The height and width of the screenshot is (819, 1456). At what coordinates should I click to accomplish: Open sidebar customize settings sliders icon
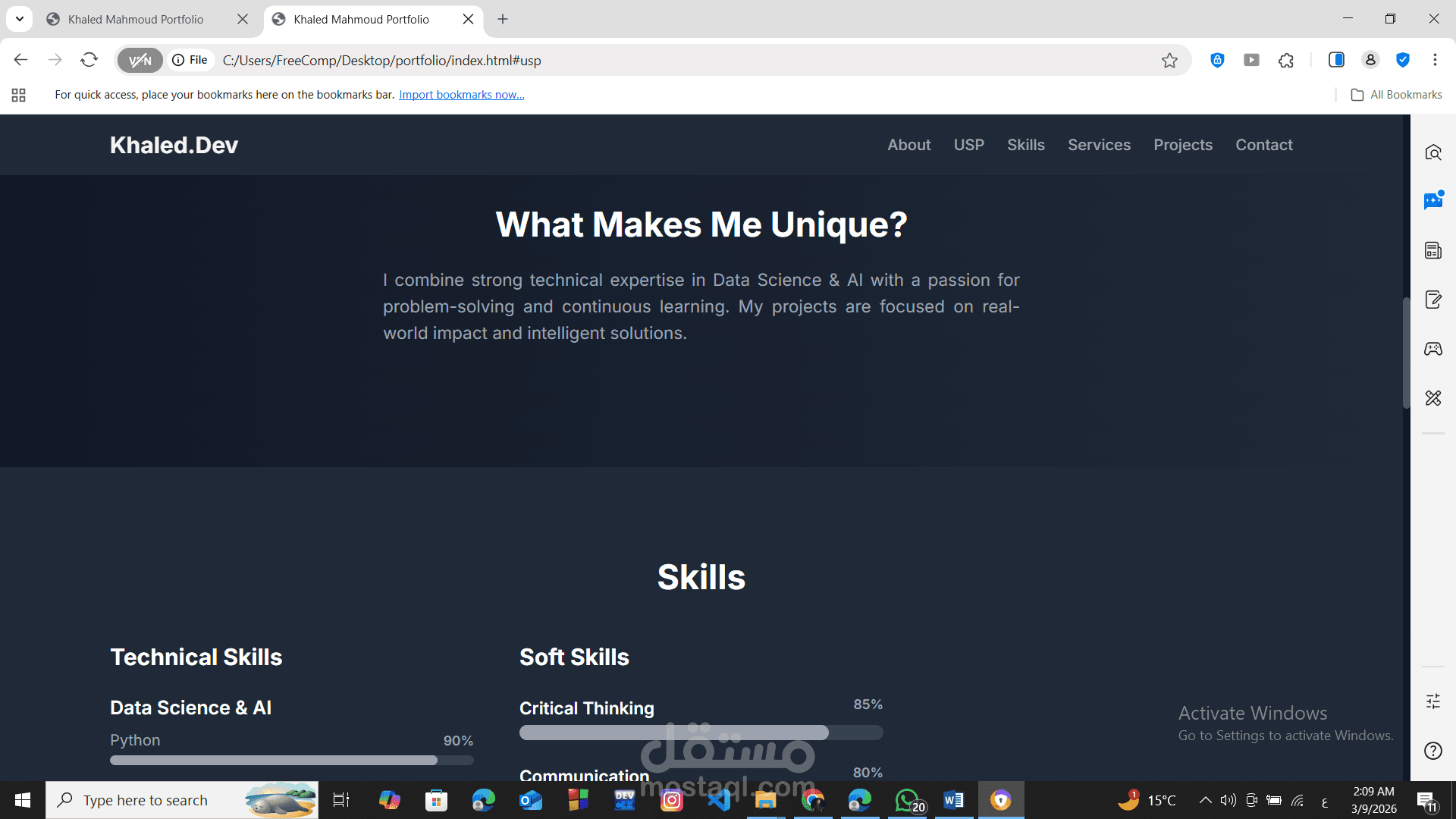(1432, 701)
